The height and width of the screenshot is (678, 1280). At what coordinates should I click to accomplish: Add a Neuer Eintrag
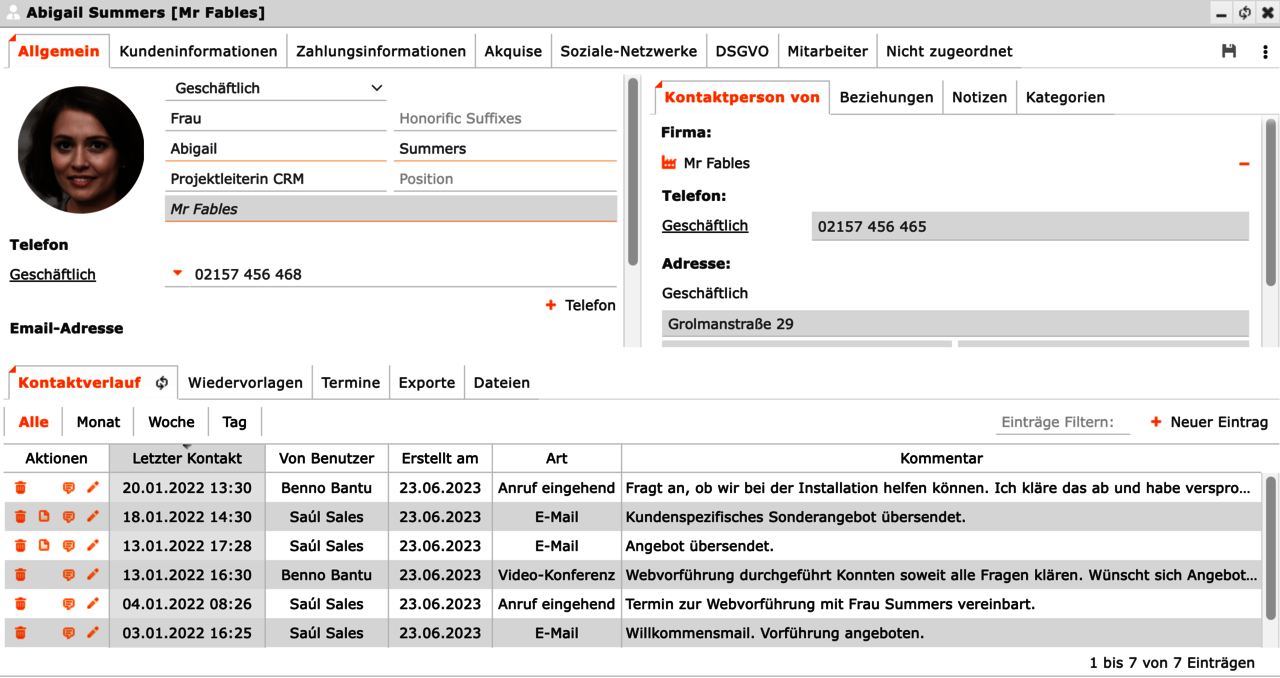click(1208, 422)
